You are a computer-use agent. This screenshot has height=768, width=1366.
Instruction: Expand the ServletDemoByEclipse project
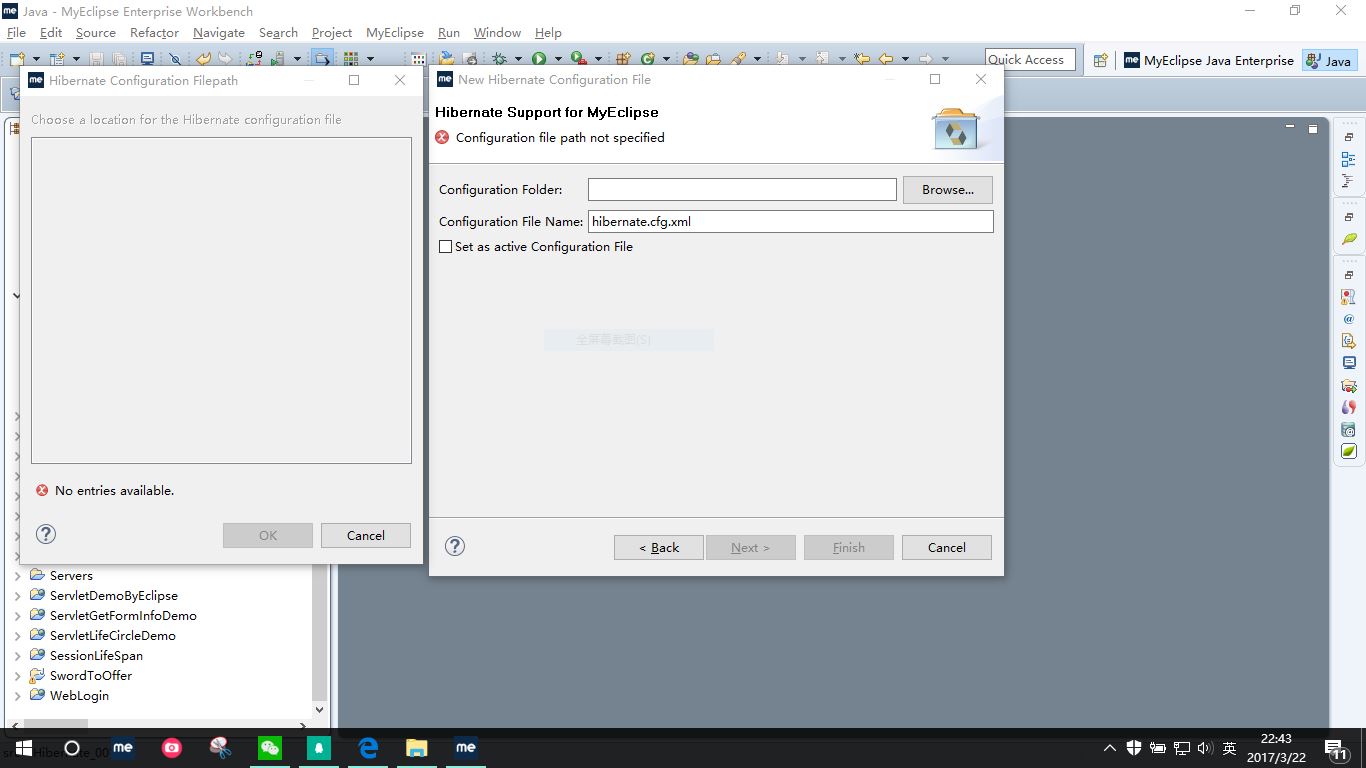[17, 596]
